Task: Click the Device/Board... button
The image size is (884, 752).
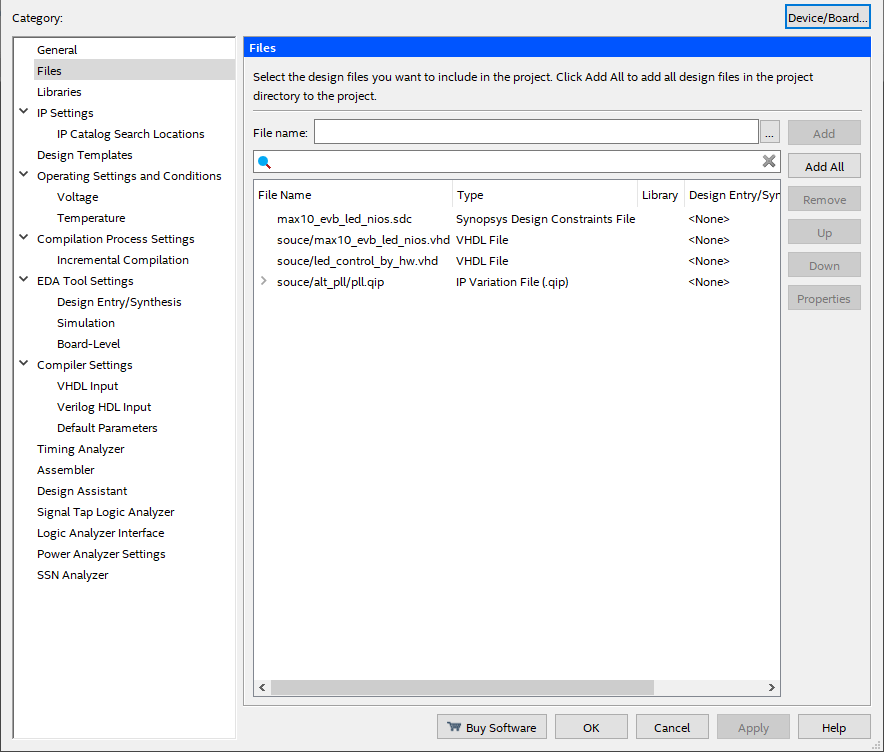Action: point(828,17)
